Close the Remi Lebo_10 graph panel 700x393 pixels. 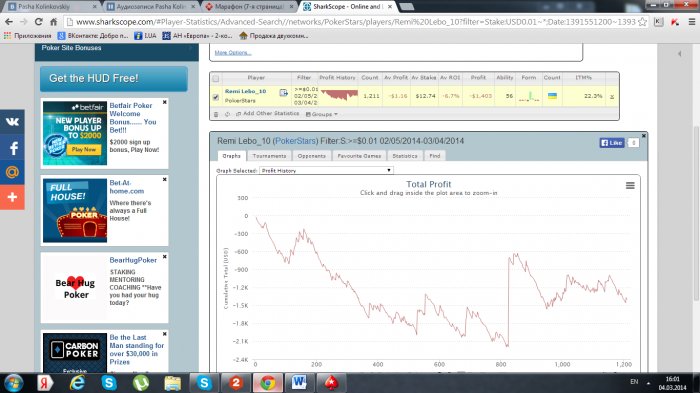pyautogui.click(x=644, y=135)
